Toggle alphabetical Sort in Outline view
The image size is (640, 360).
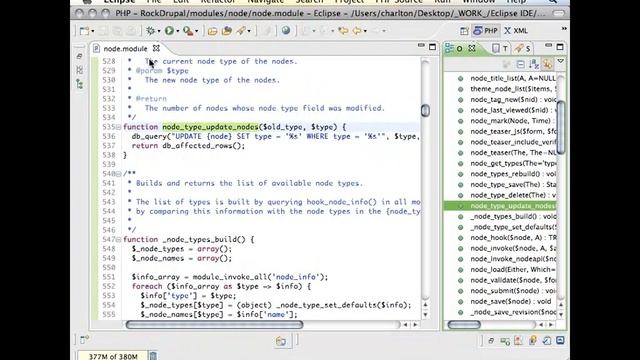pos(534,64)
